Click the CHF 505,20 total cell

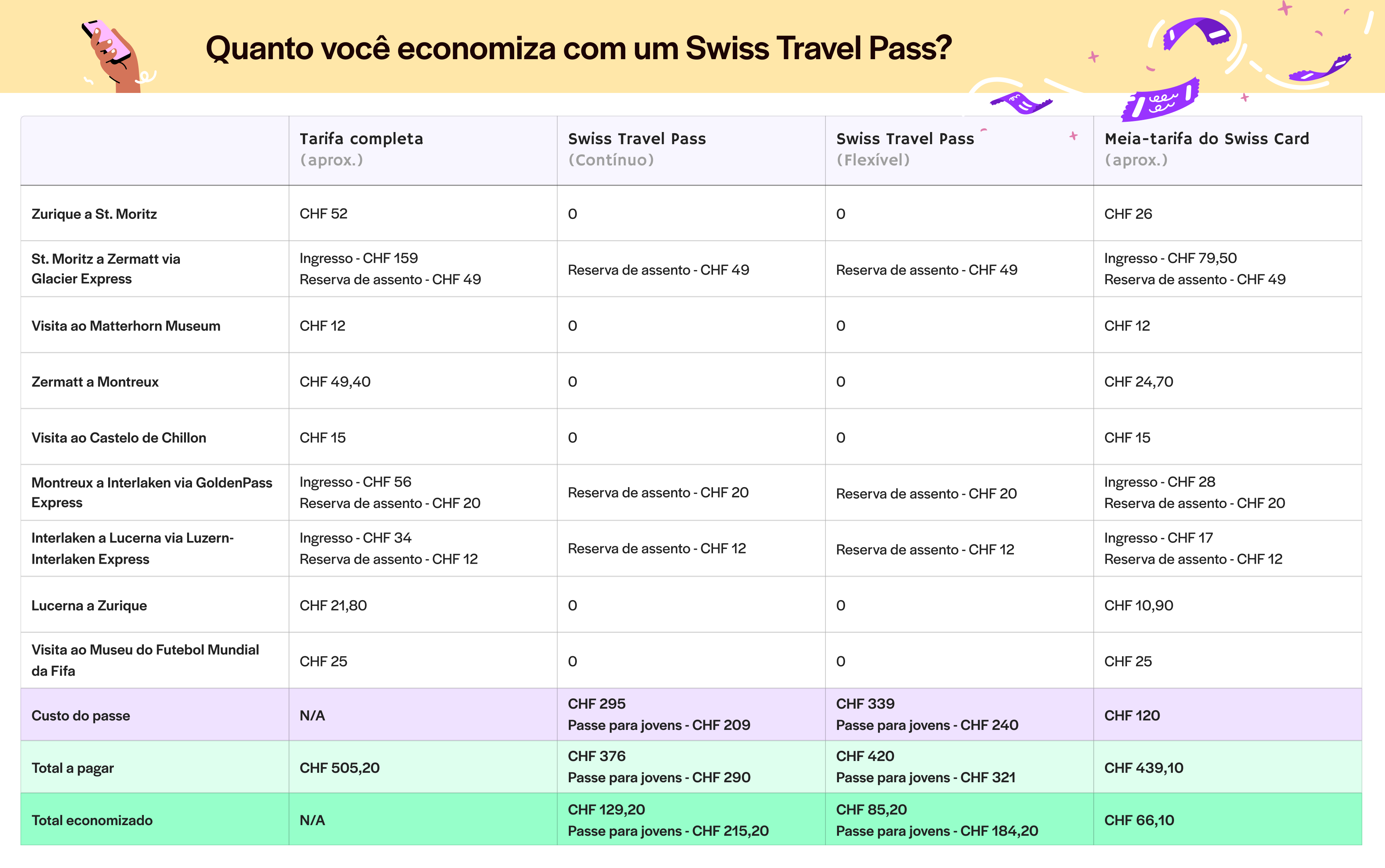[339, 767]
